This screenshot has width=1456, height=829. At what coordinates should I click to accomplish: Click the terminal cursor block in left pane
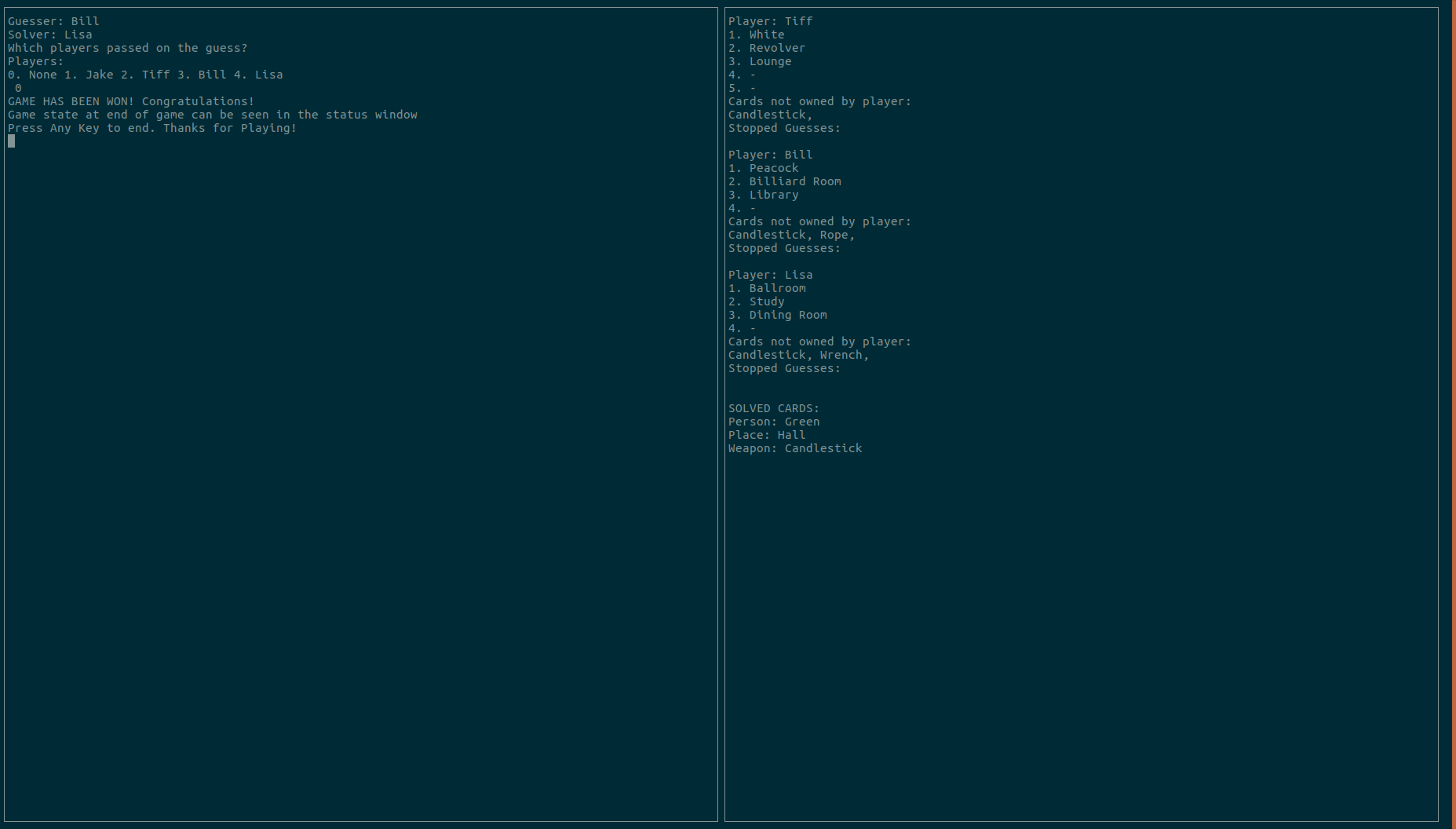[11, 141]
